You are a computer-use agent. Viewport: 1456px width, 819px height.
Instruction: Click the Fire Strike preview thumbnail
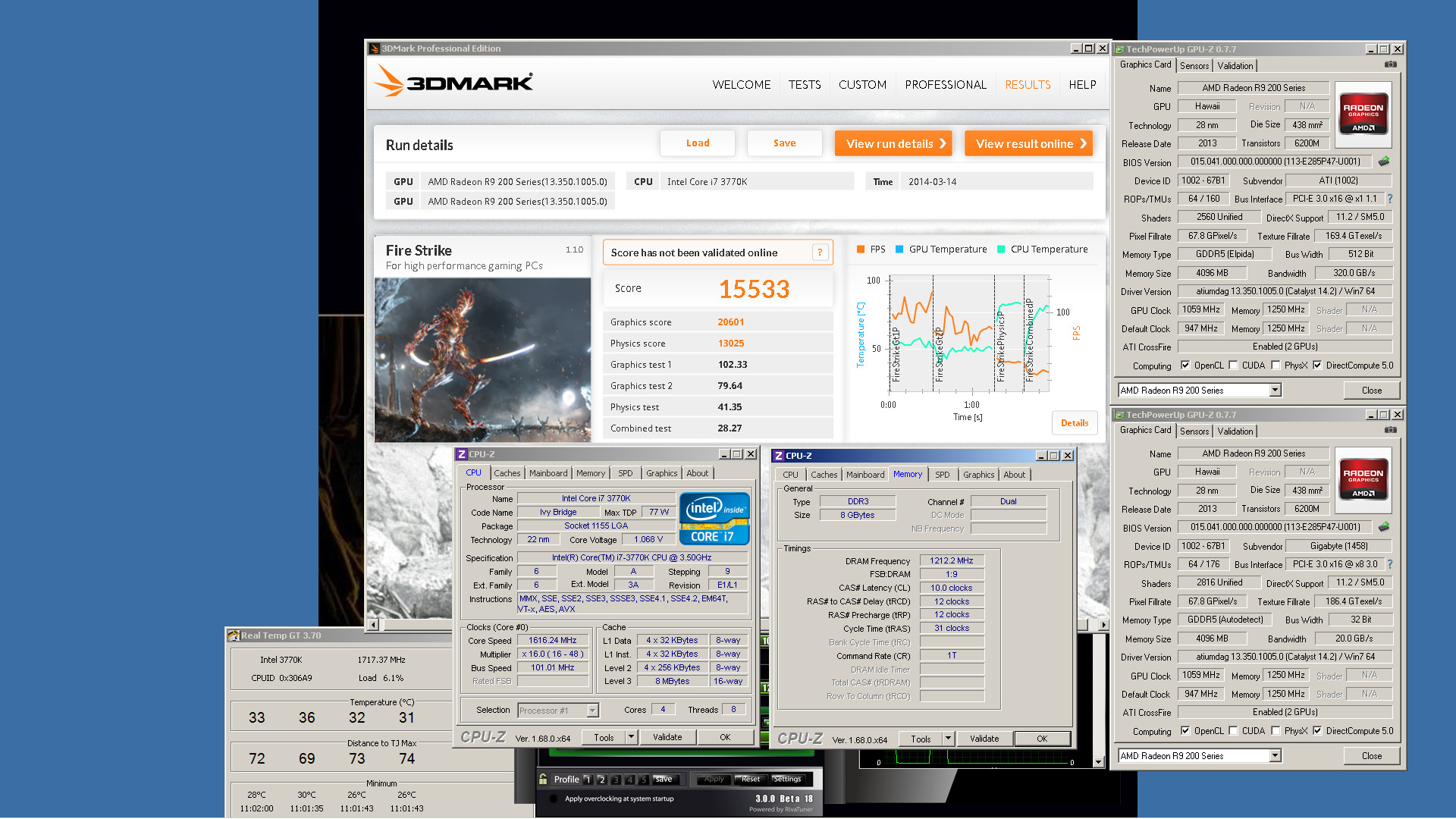[x=482, y=360]
